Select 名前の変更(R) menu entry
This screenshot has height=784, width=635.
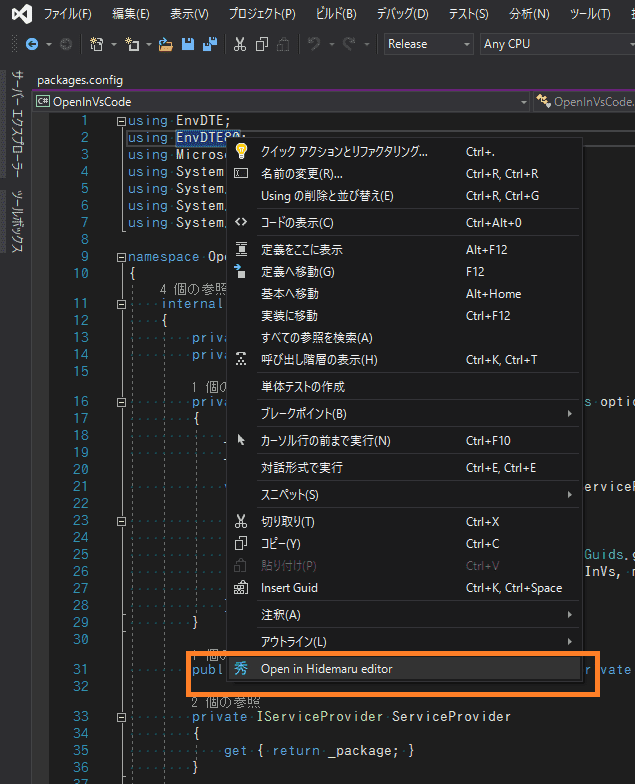404,174
